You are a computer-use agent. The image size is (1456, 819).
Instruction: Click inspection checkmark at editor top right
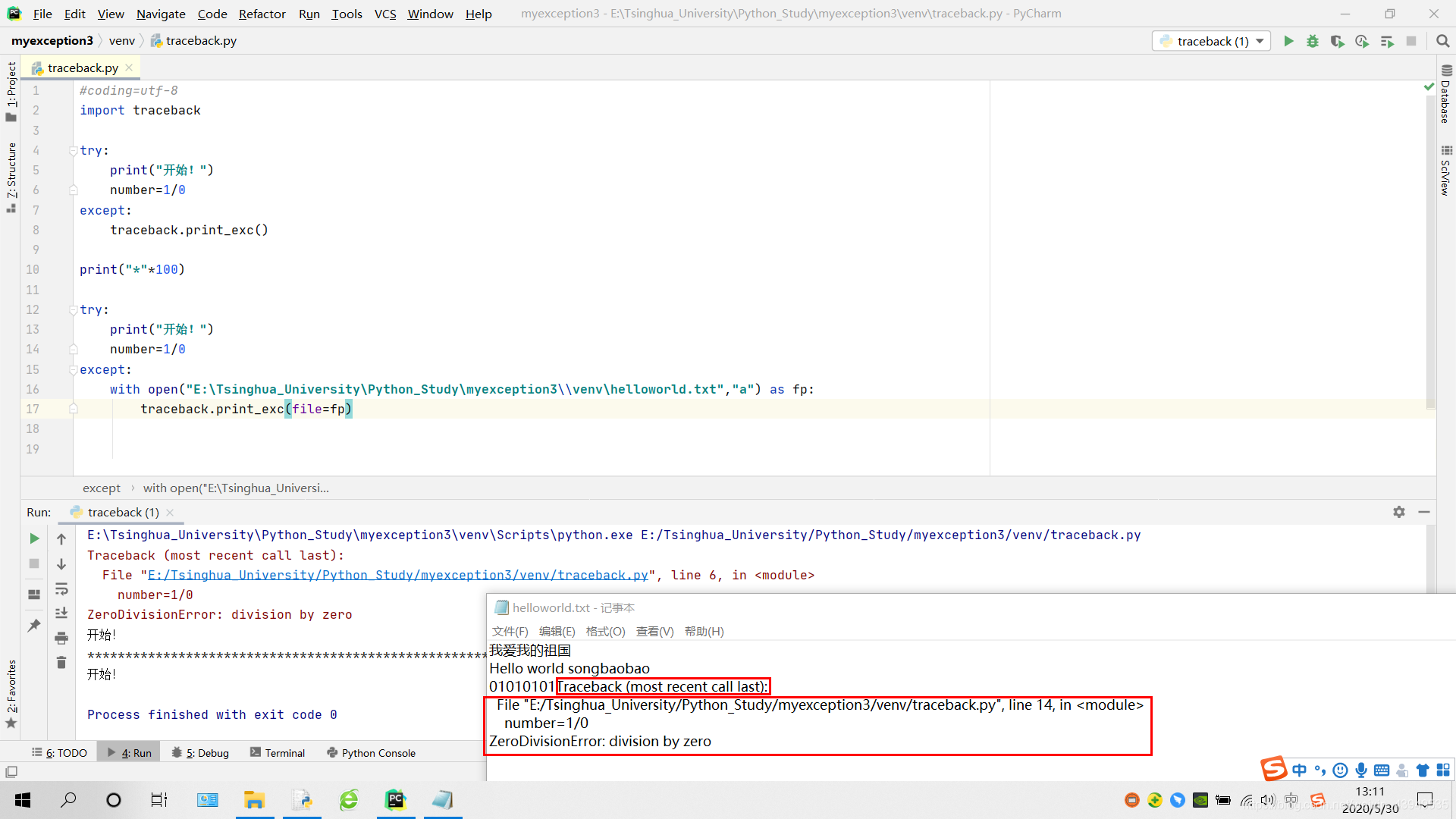point(1429,87)
